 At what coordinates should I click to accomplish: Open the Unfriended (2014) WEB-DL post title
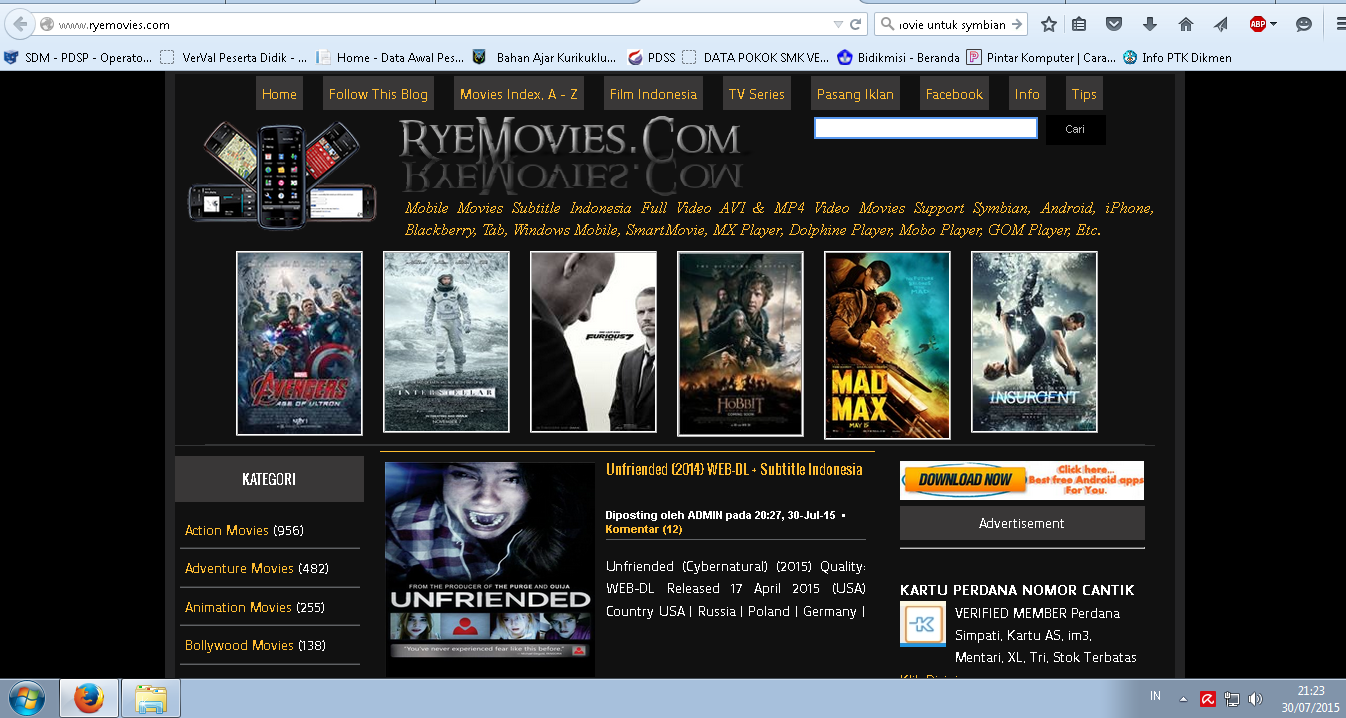pos(734,469)
